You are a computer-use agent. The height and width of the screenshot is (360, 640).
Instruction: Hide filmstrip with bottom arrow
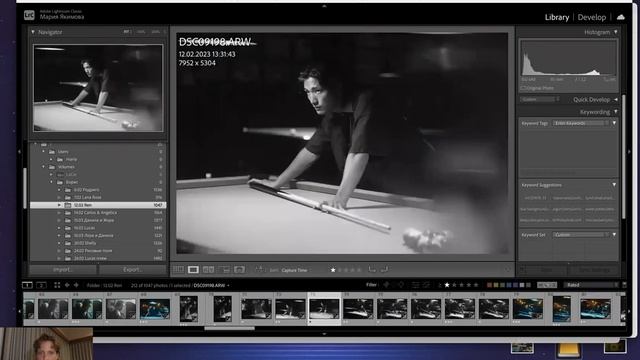(x=324, y=334)
